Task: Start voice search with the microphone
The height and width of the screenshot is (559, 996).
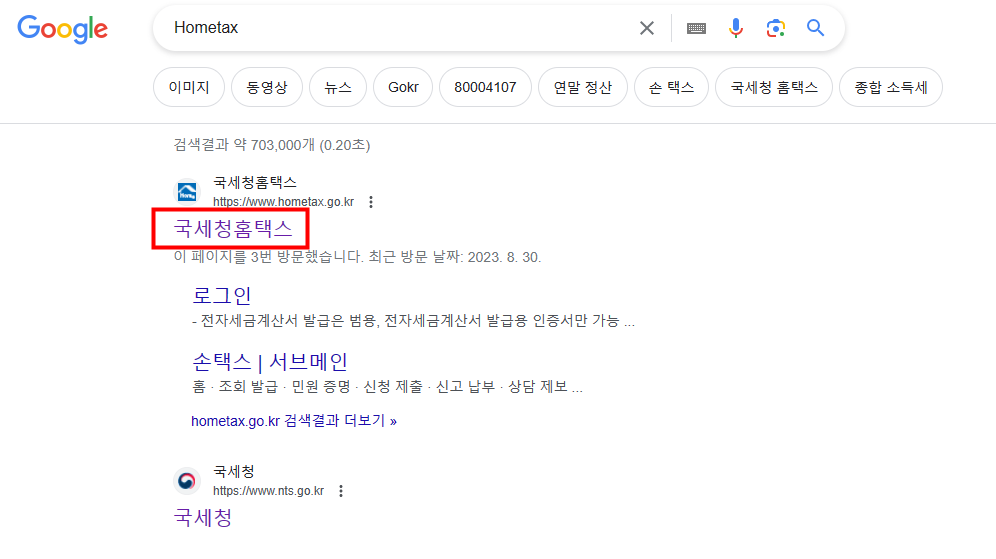Action: [x=736, y=28]
